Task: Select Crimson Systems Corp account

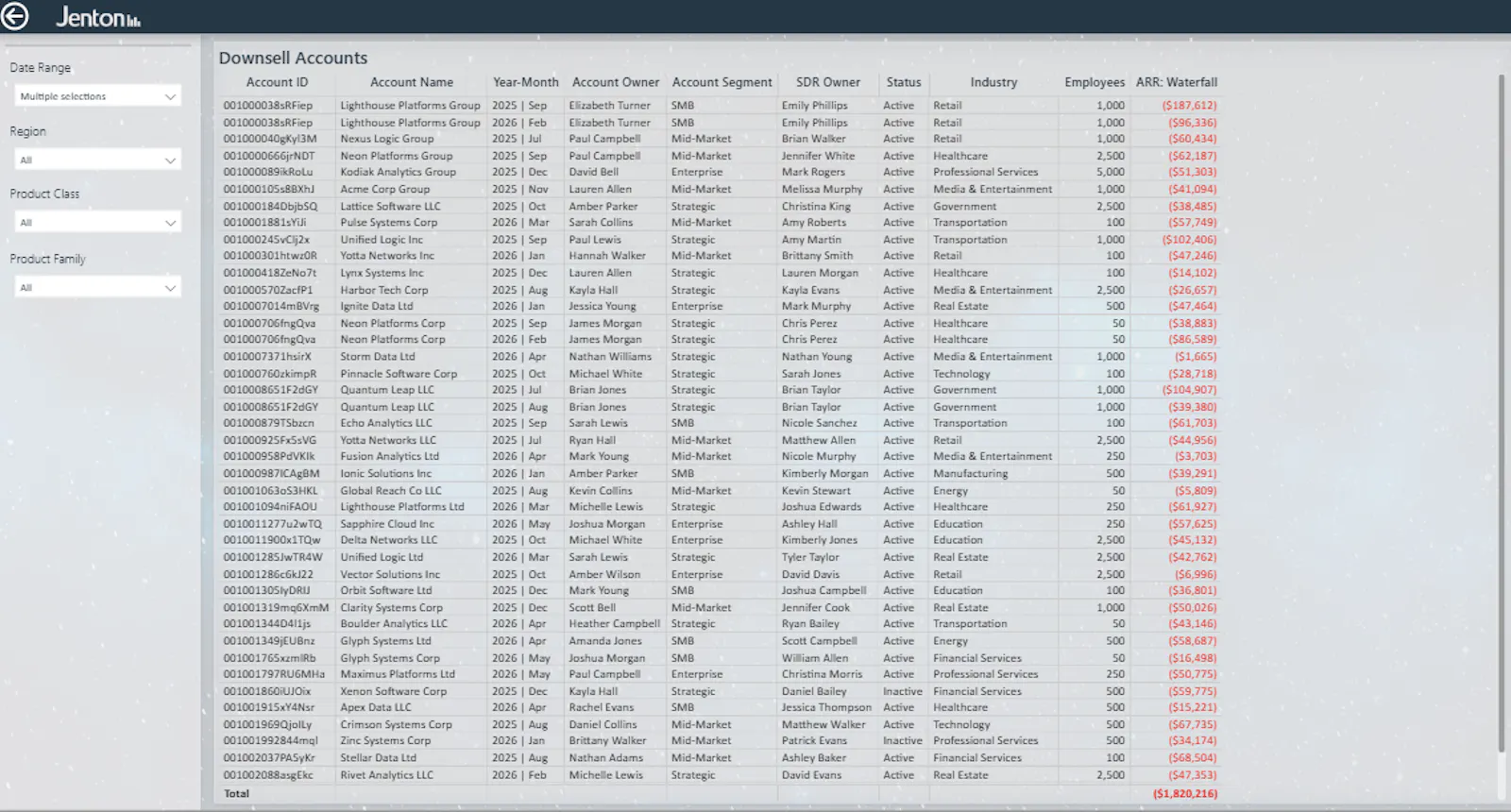Action: click(396, 725)
